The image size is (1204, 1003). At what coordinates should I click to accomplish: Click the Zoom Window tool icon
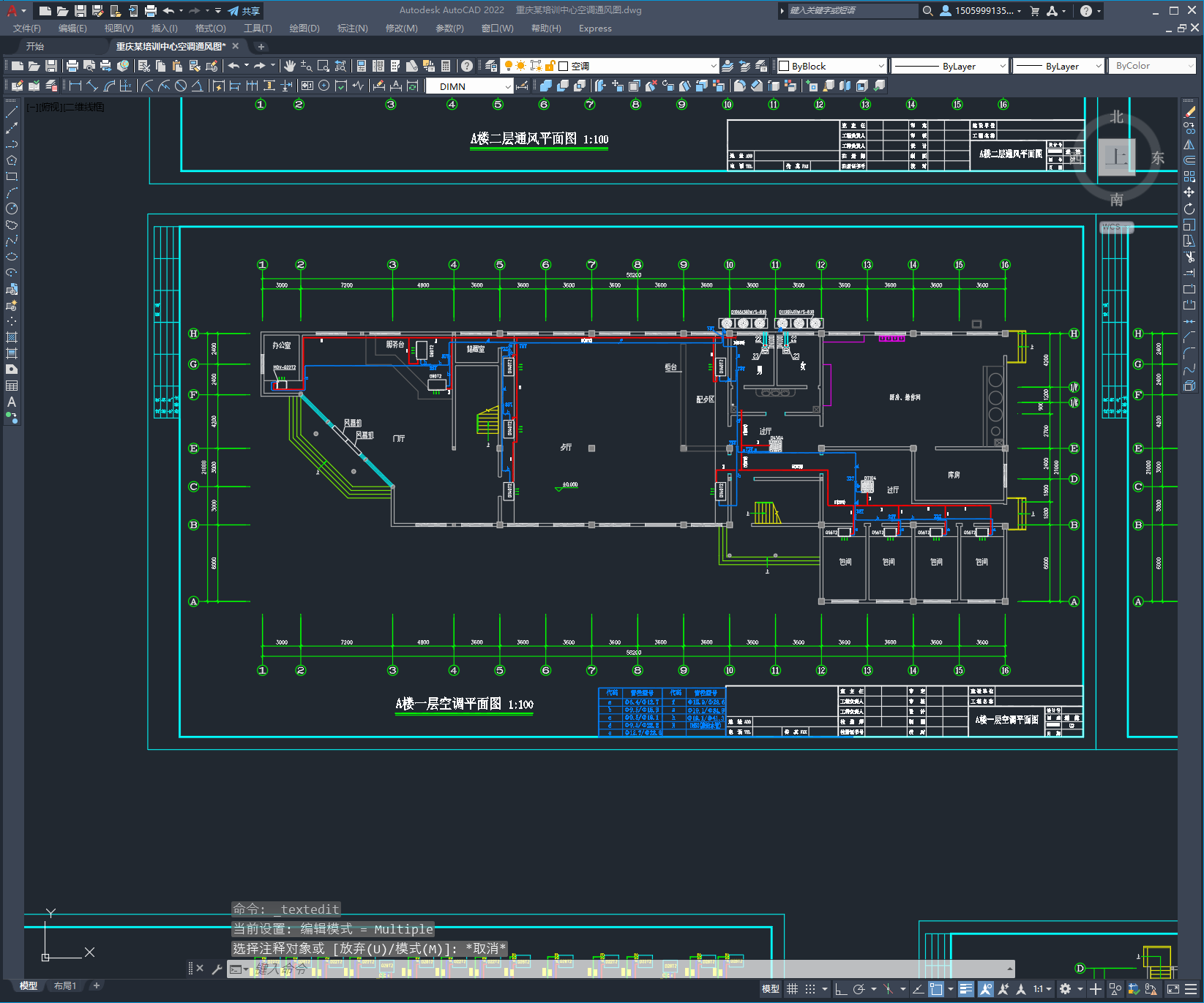324,66
